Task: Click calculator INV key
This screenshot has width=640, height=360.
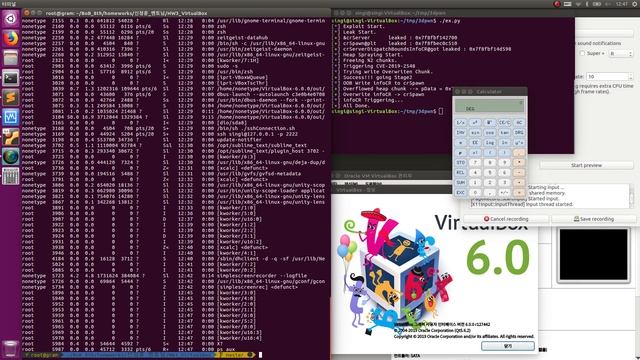Action: tap(460, 133)
